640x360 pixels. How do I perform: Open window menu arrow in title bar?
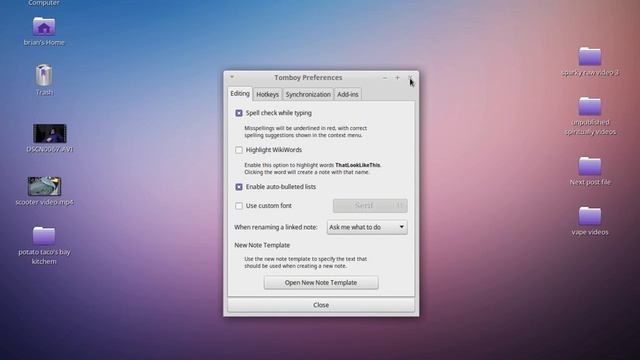(x=232, y=77)
